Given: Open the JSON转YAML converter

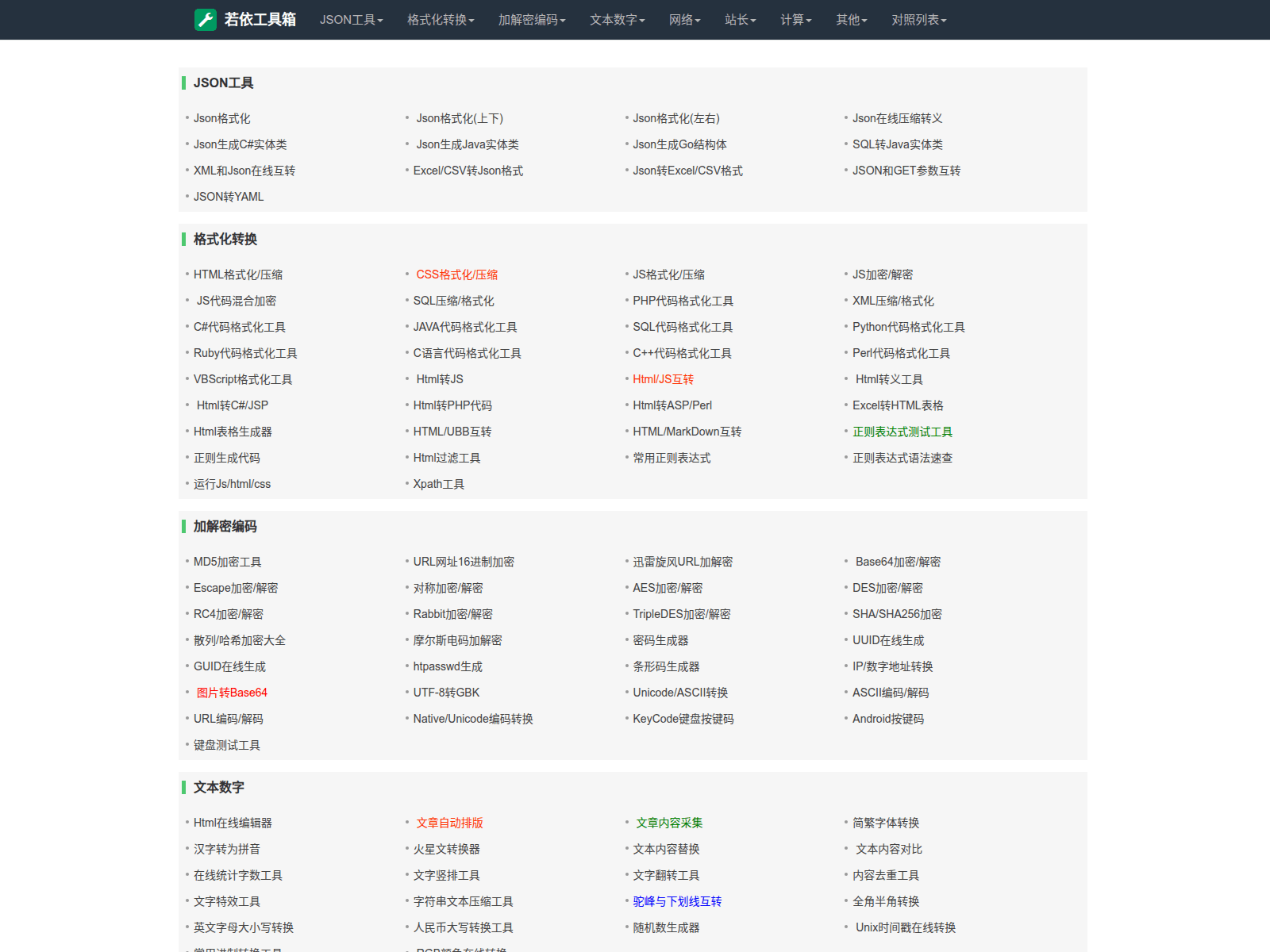Looking at the screenshot, I should pyautogui.click(x=229, y=197).
